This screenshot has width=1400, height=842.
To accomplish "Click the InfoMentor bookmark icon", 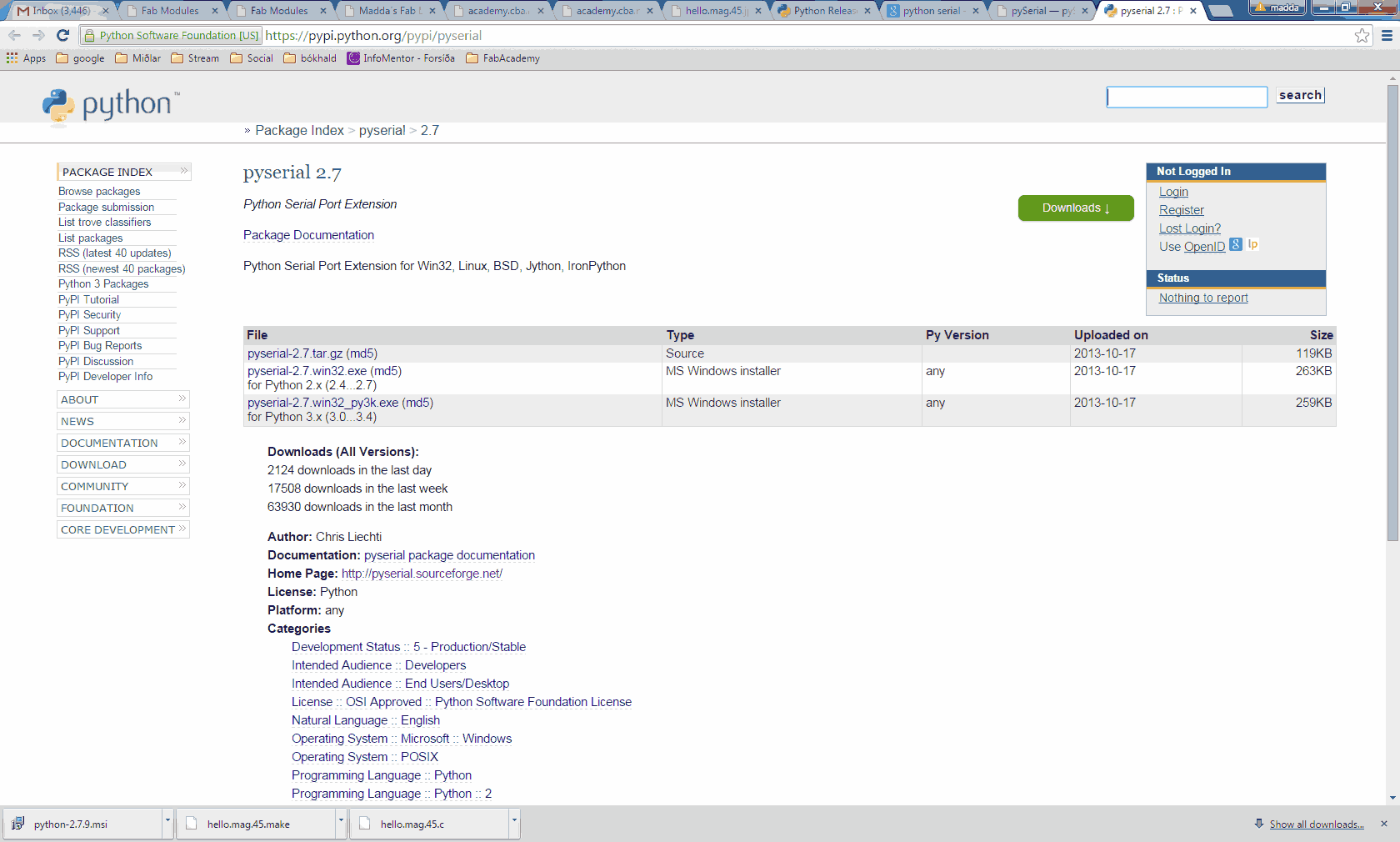I will click(x=353, y=58).
